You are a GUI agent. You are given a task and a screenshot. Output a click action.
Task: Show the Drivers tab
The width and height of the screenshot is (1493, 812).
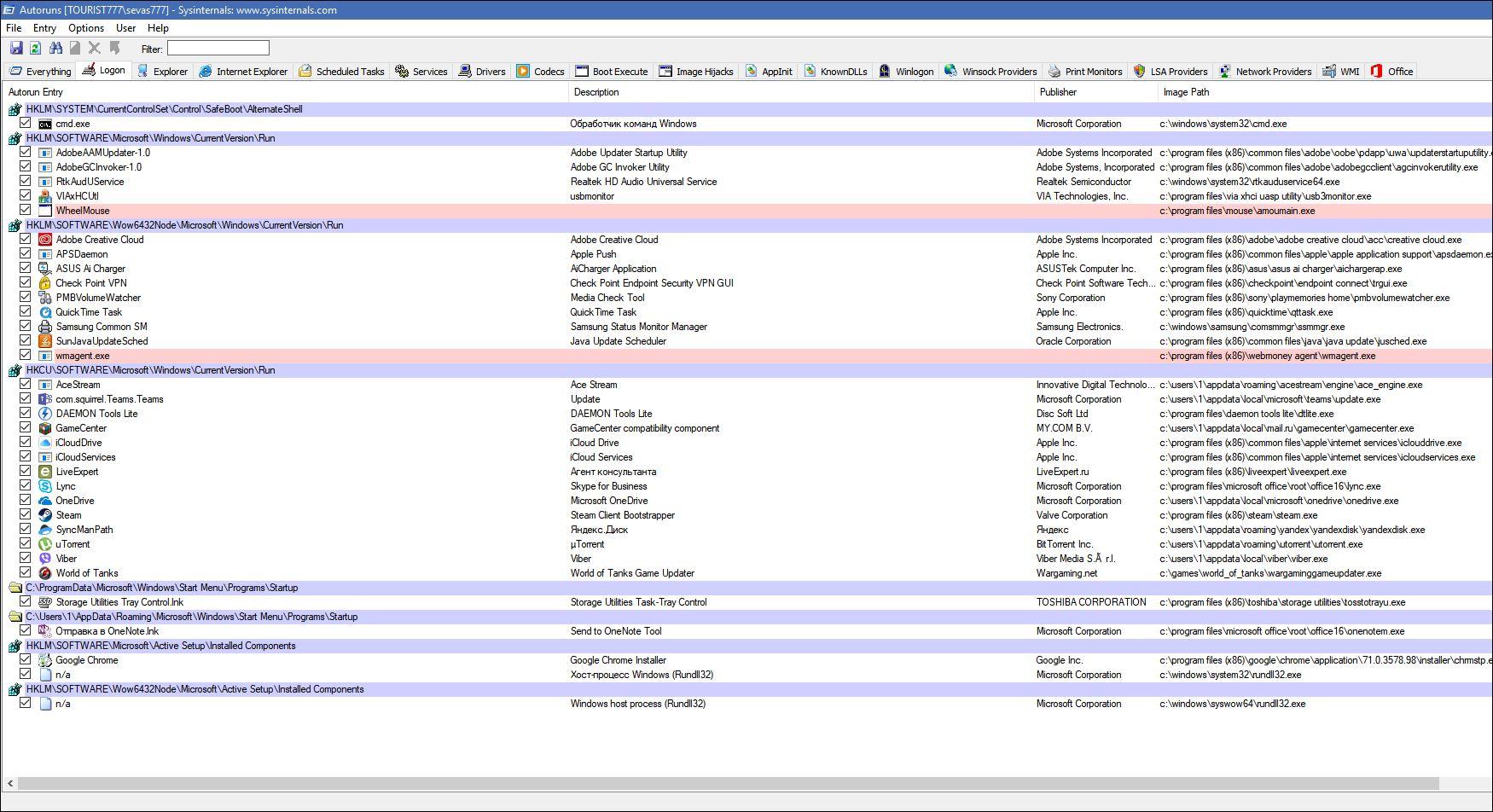(482, 72)
